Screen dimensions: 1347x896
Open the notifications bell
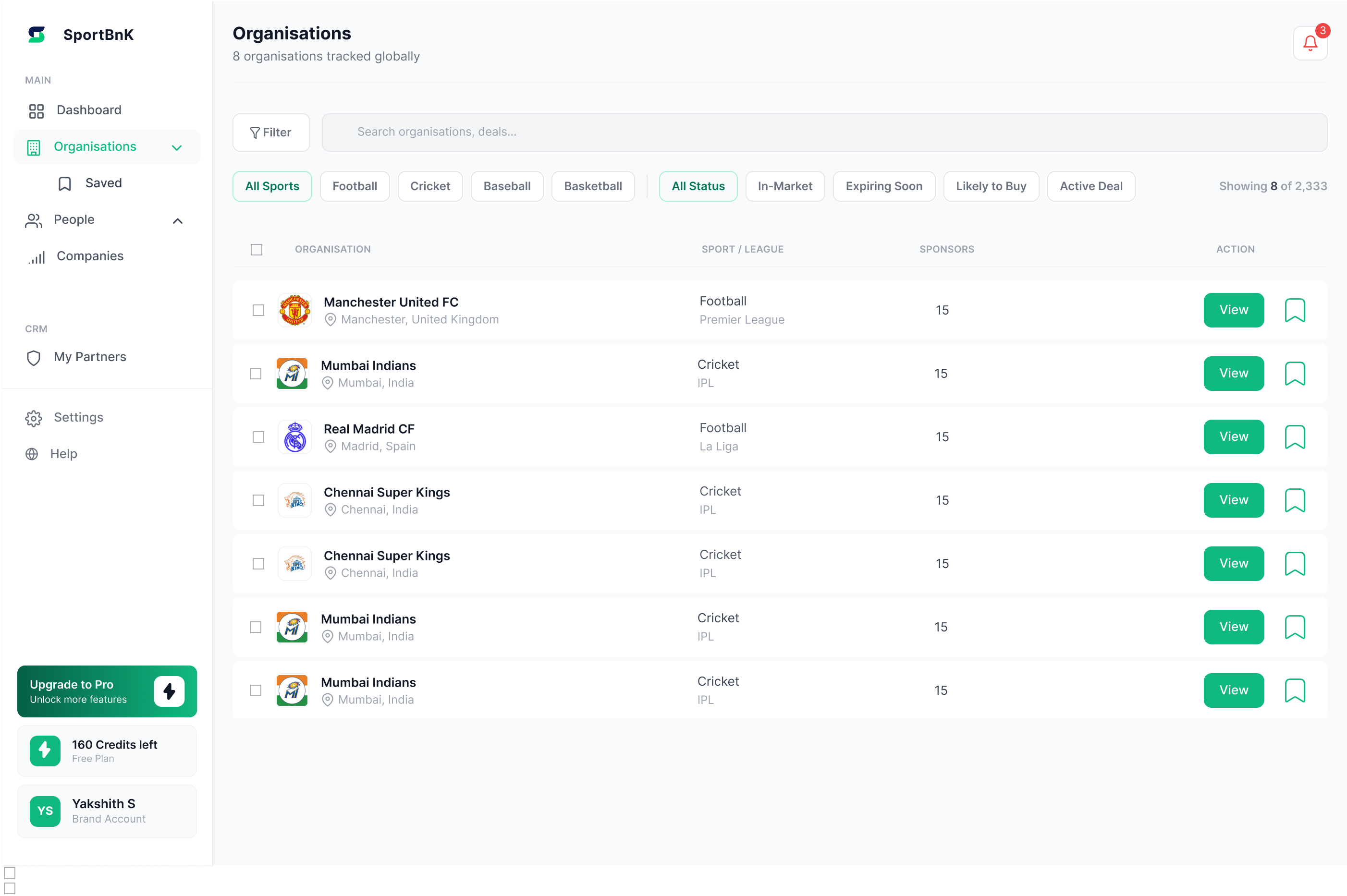pos(1310,43)
